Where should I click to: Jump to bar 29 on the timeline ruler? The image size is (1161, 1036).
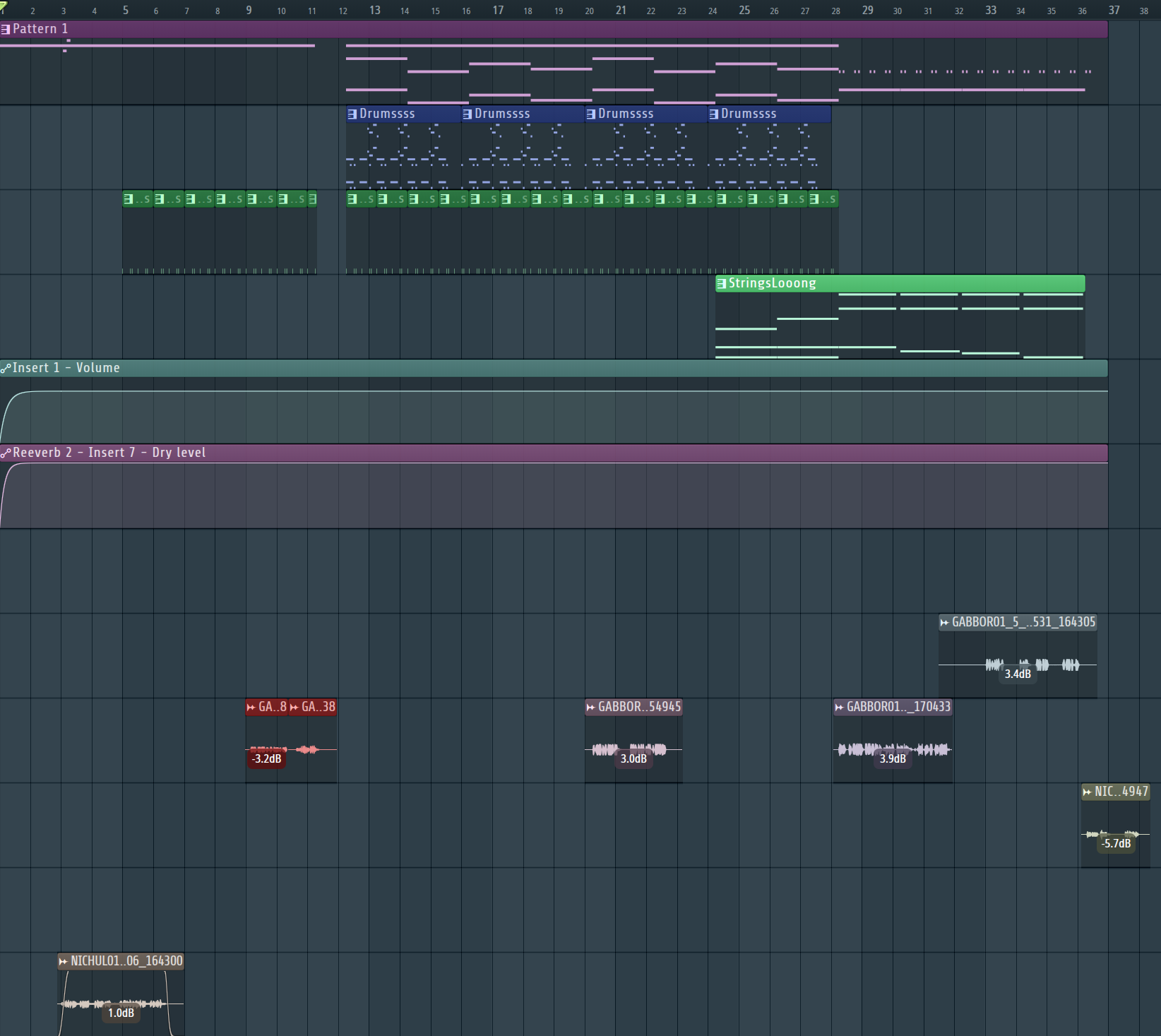coord(868,11)
